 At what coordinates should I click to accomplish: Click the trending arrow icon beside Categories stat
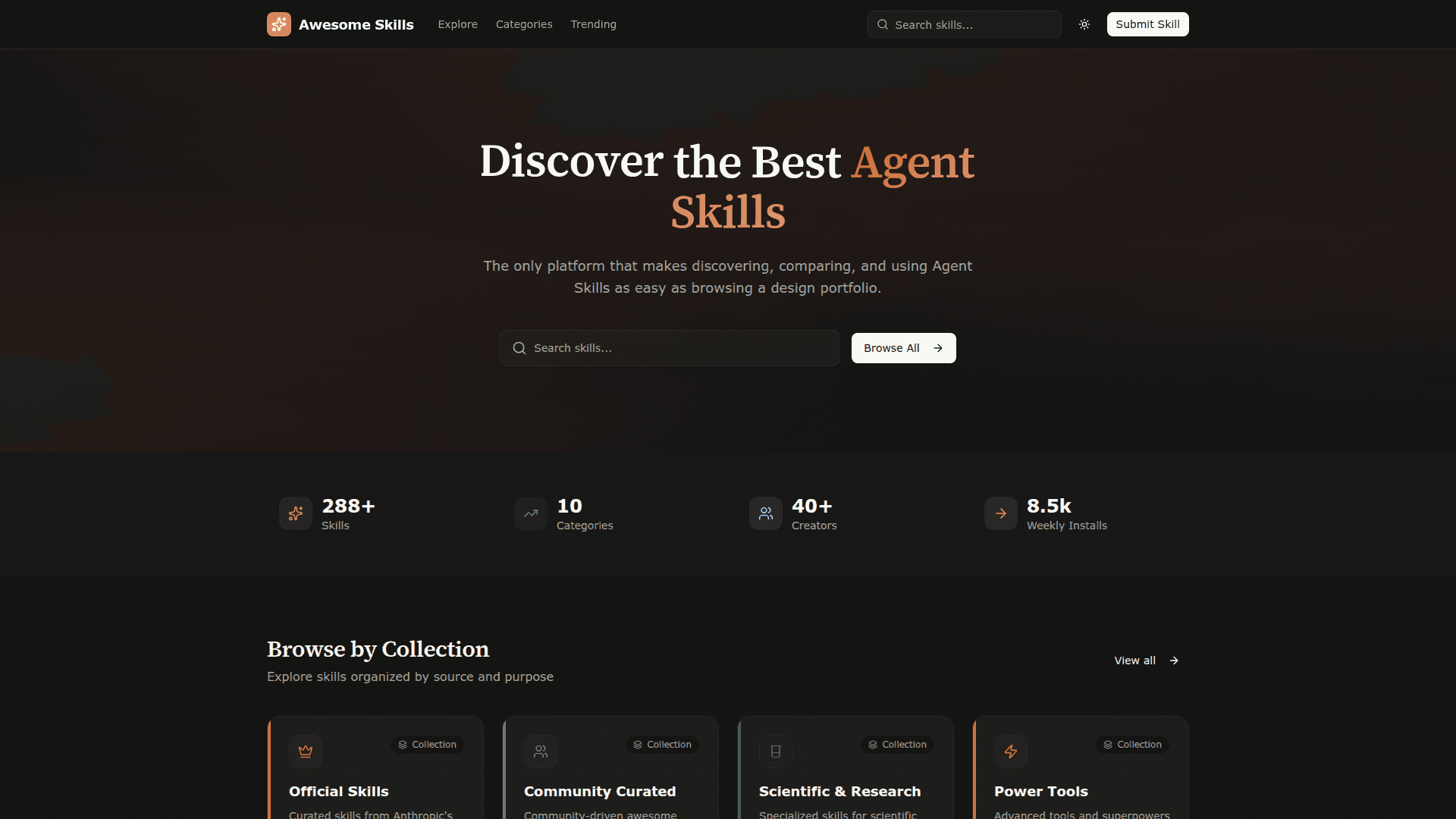pyautogui.click(x=531, y=513)
